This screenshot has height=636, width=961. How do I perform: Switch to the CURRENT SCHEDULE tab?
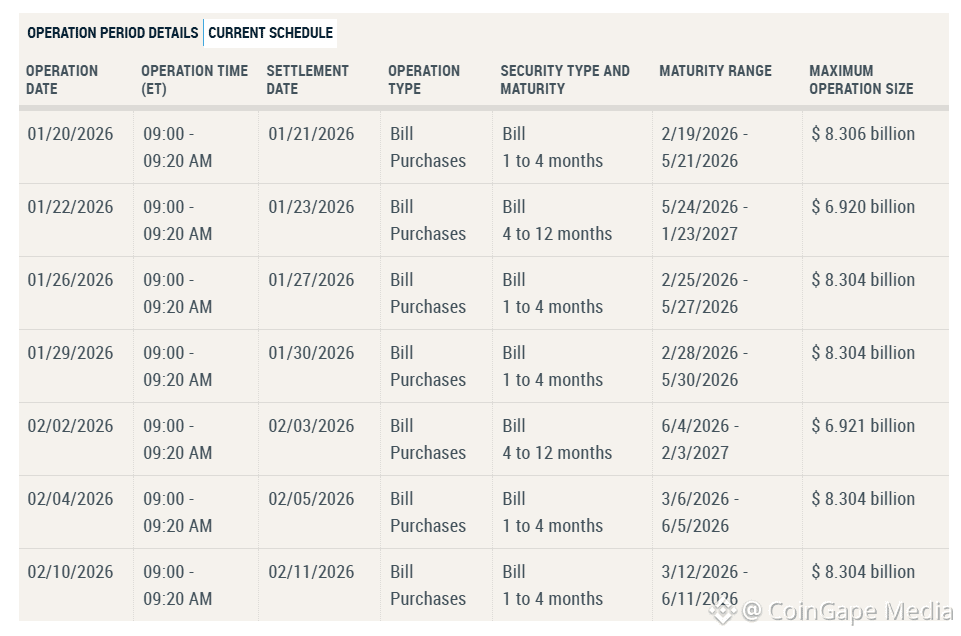(270, 32)
